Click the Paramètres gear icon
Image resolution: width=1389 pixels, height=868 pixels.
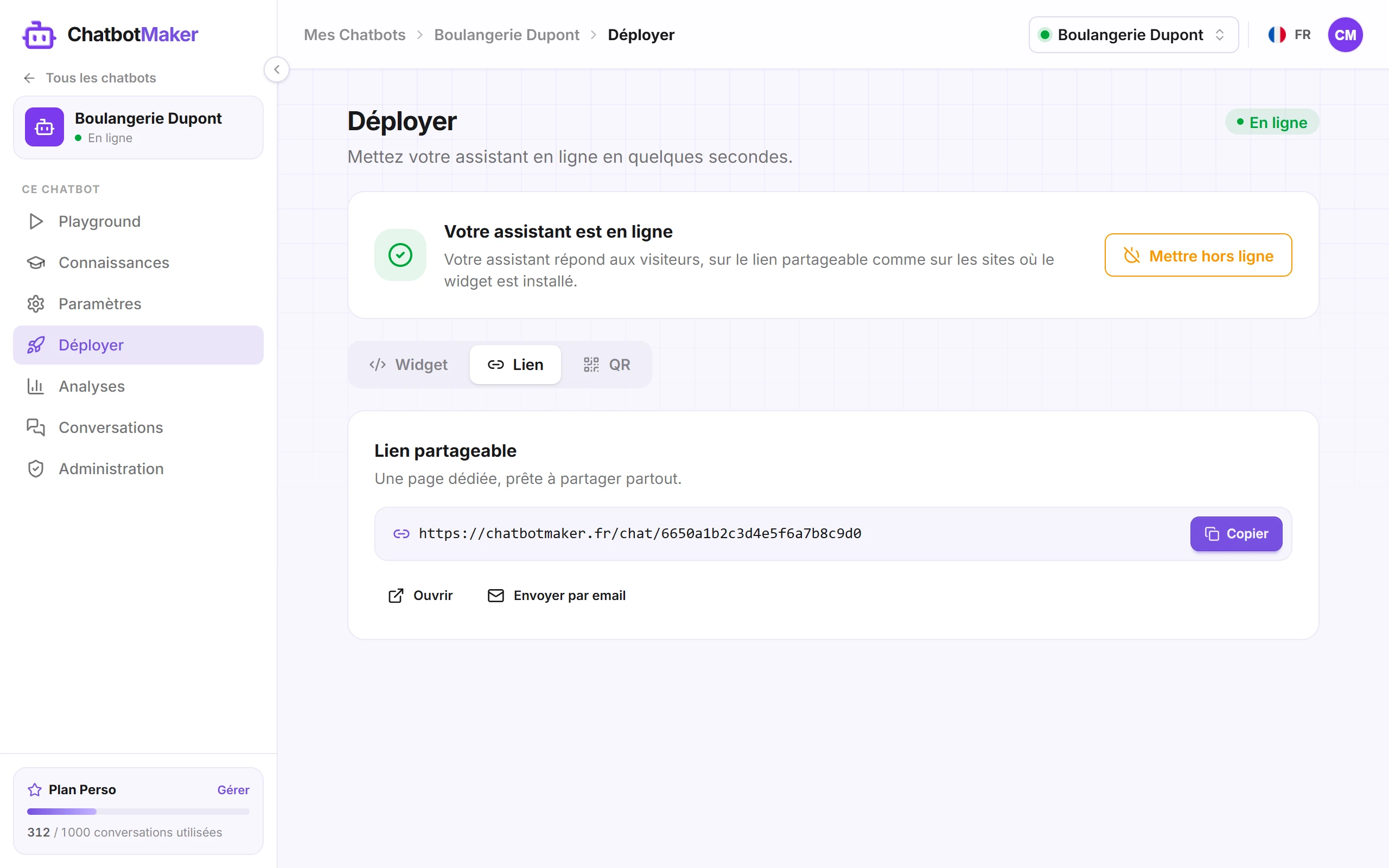pyautogui.click(x=36, y=304)
